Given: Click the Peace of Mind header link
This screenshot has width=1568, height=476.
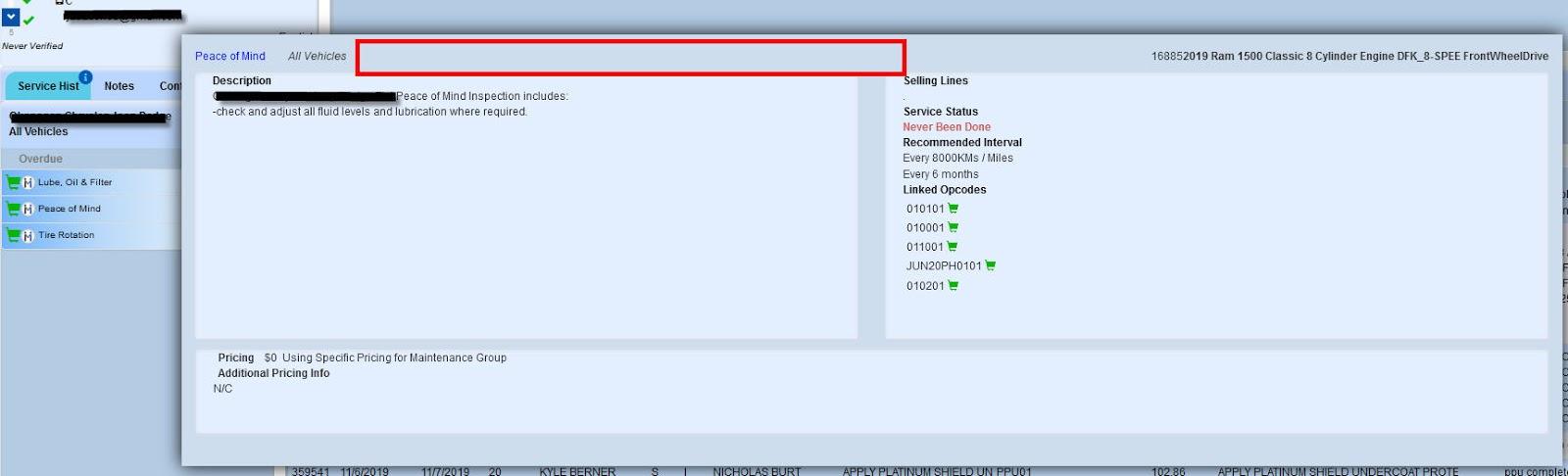Looking at the screenshot, I should click(230, 57).
